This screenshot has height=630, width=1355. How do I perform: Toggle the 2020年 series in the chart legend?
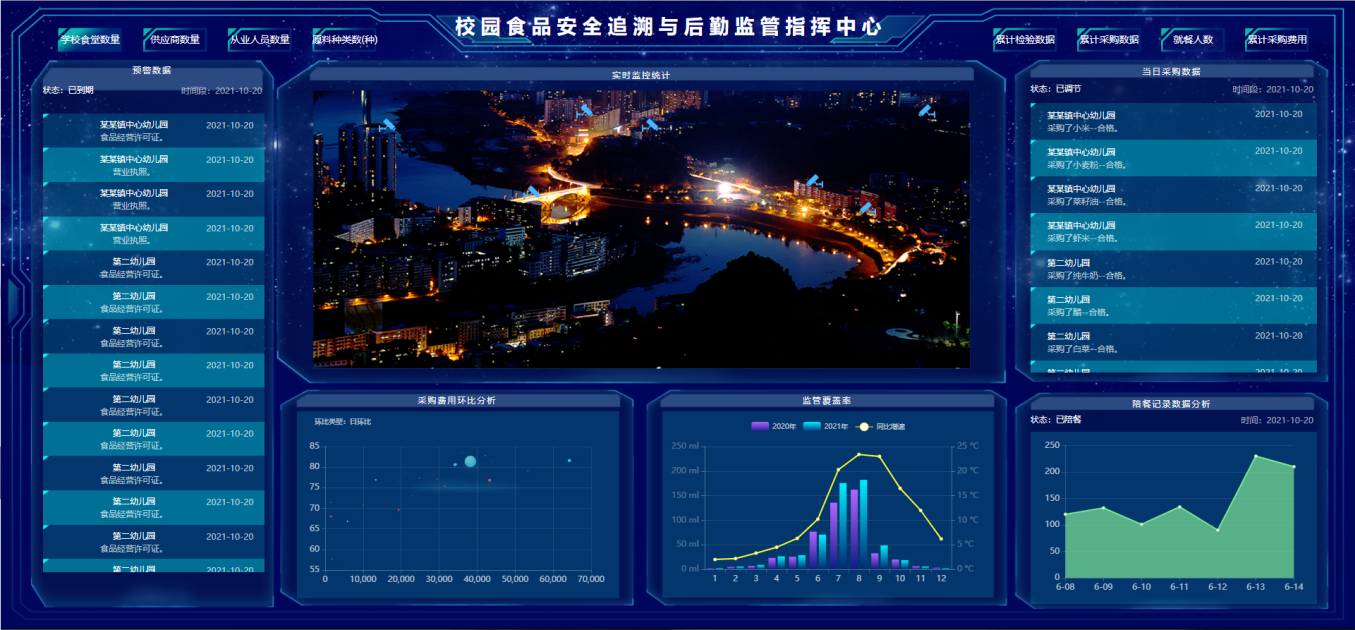point(774,427)
